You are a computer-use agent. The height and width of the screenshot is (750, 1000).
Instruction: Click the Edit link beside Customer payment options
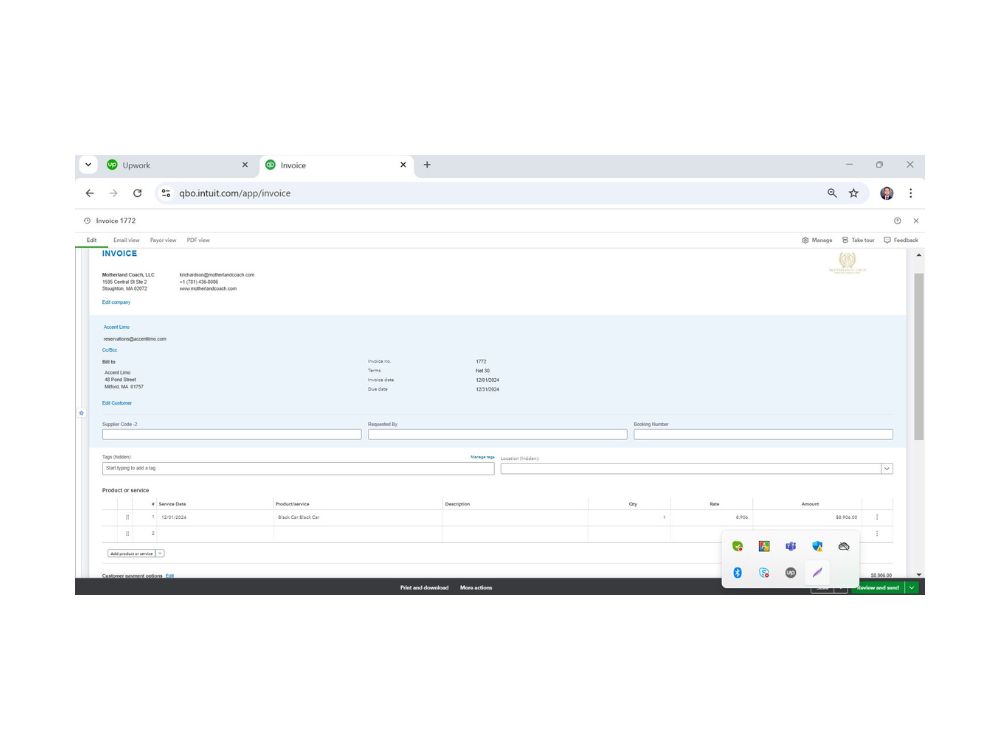coord(170,576)
